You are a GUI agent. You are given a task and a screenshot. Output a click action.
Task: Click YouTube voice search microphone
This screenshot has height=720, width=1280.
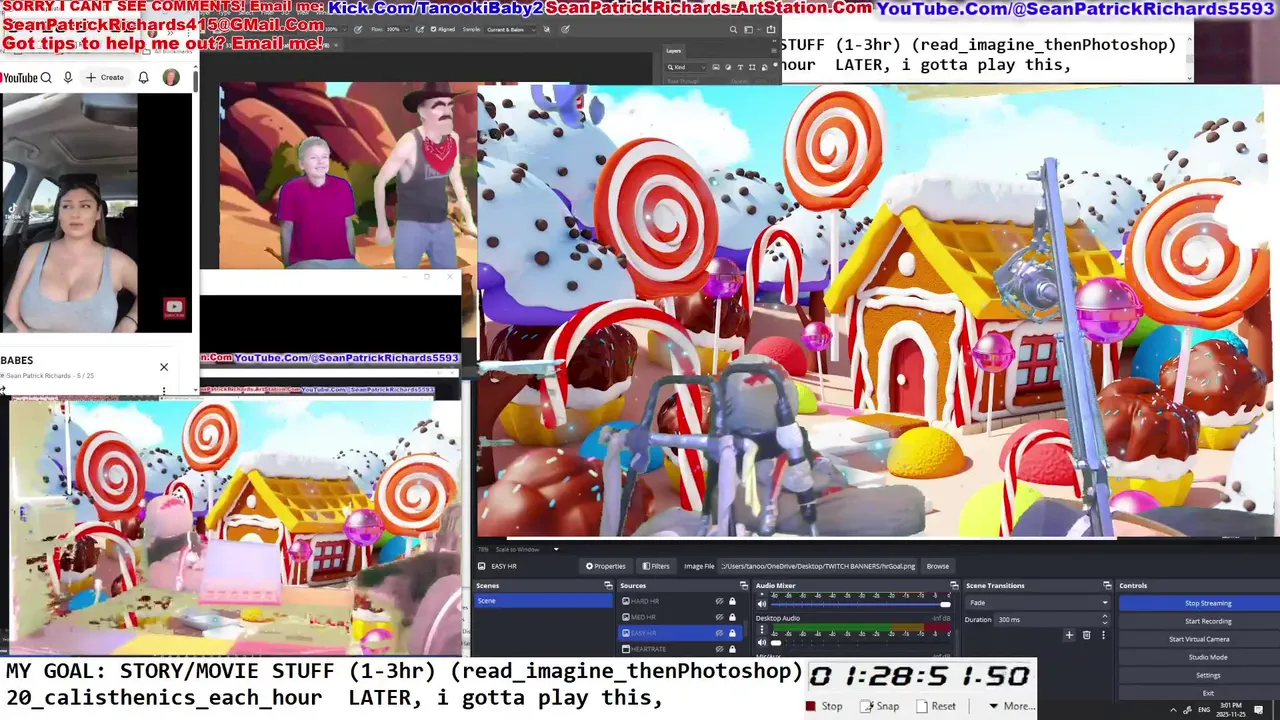pyautogui.click(x=68, y=77)
